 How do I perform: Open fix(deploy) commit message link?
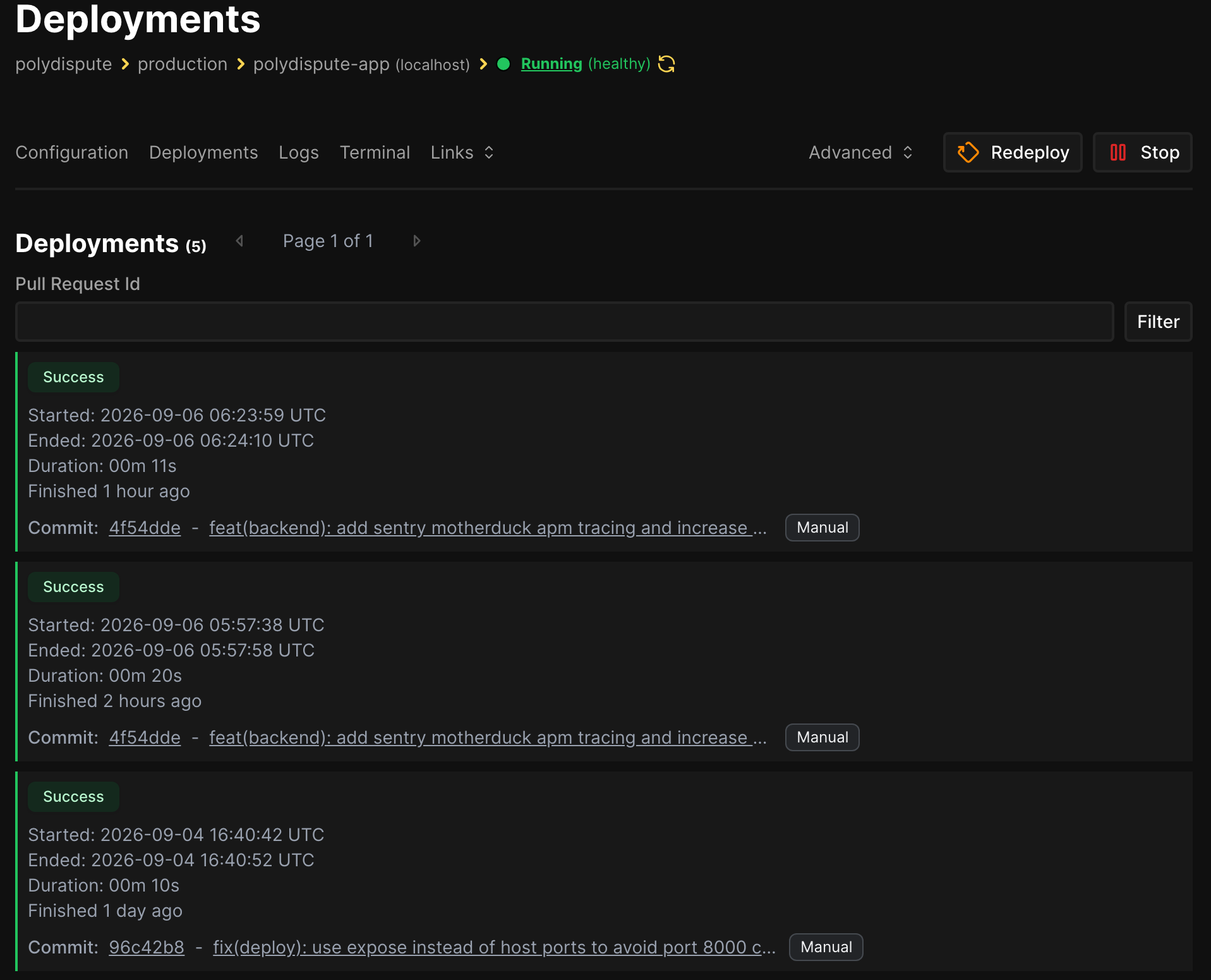point(494,947)
